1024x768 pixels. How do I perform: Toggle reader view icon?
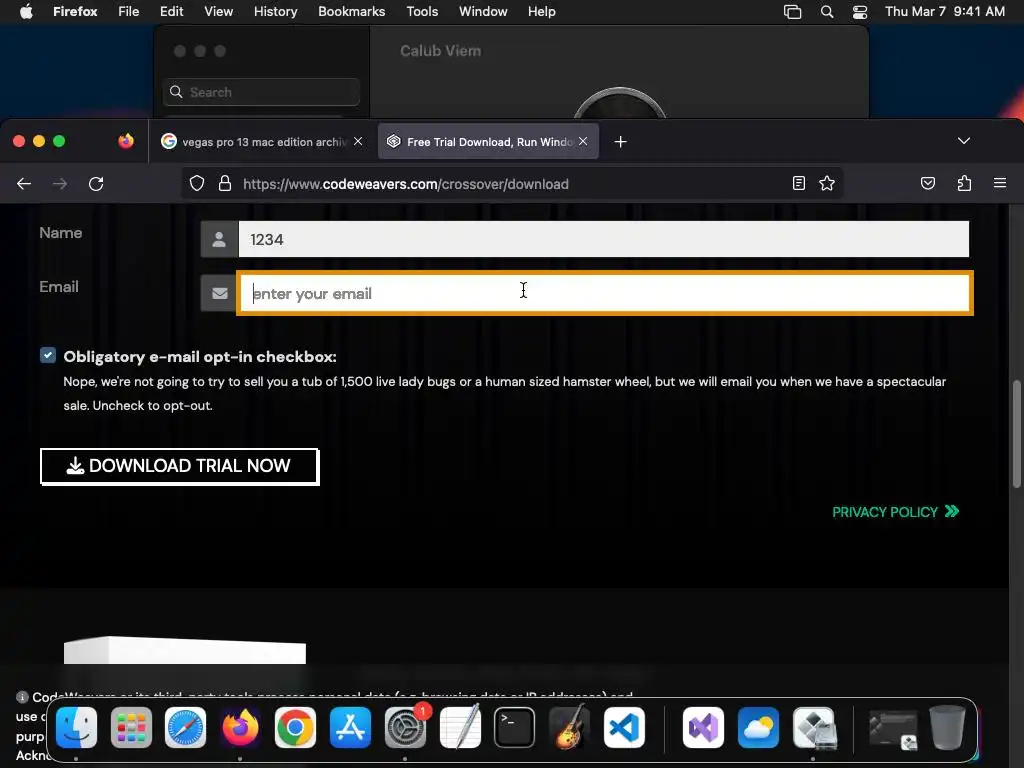[x=799, y=184]
